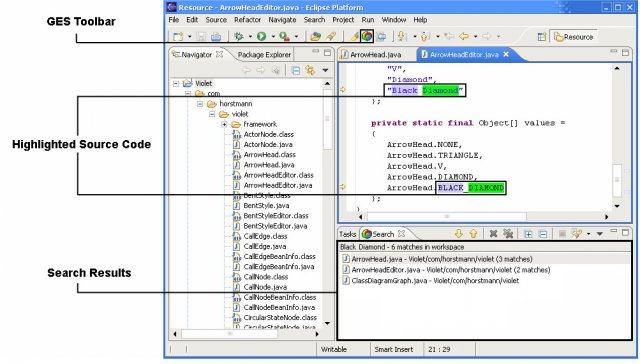Minimize the Search view panel
The image size is (640, 364).
613,231
